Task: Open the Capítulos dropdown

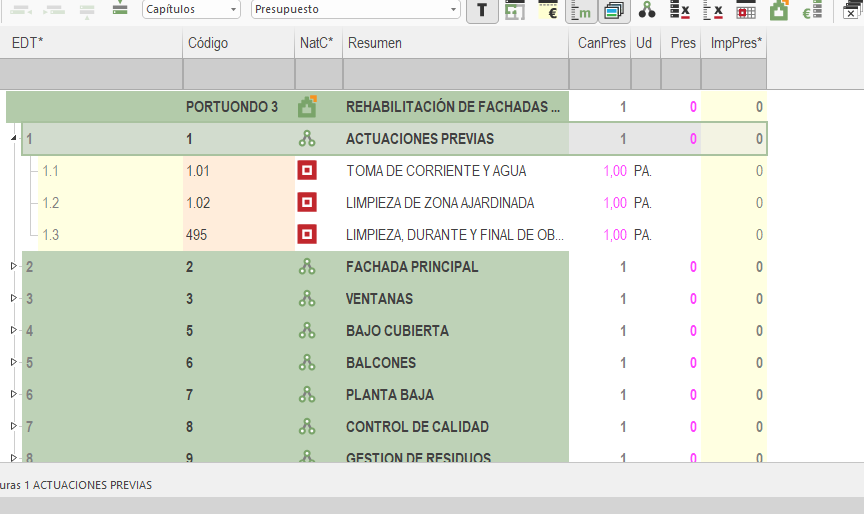Action: [x=192, y=9]
